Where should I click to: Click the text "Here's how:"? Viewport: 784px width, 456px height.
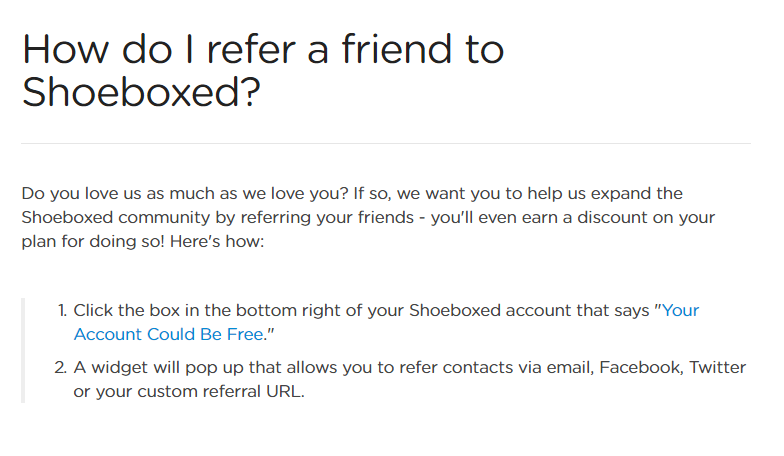217,242
